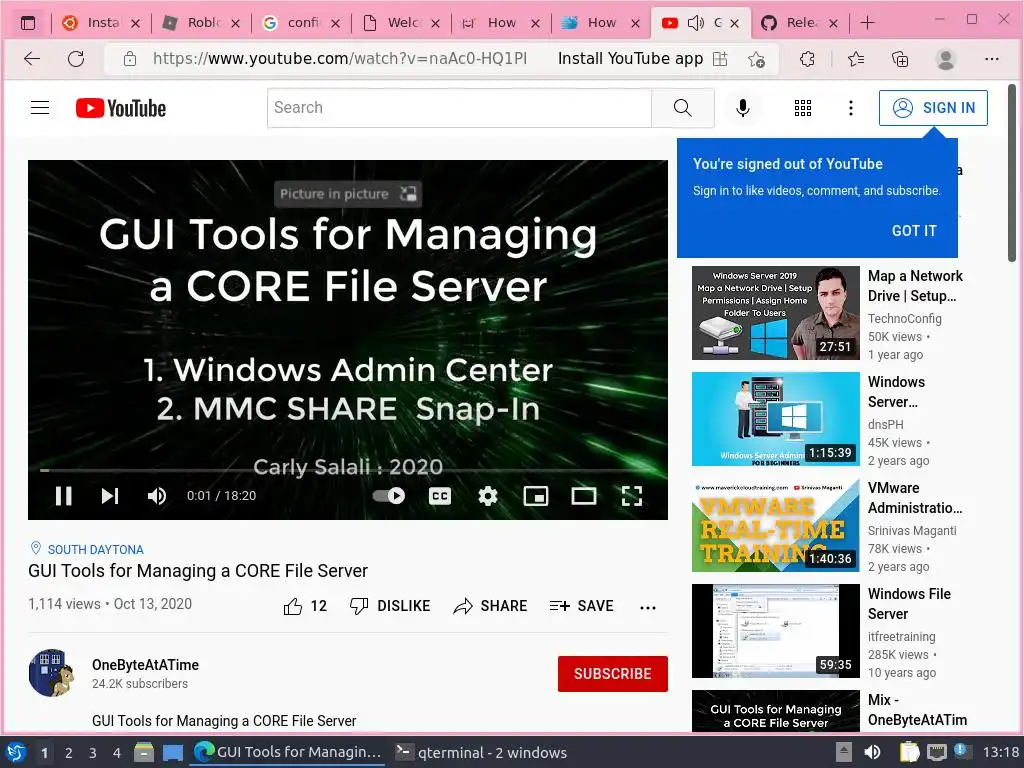Open the SOUTH DAYTONA location link

click(x=95, y=550)
